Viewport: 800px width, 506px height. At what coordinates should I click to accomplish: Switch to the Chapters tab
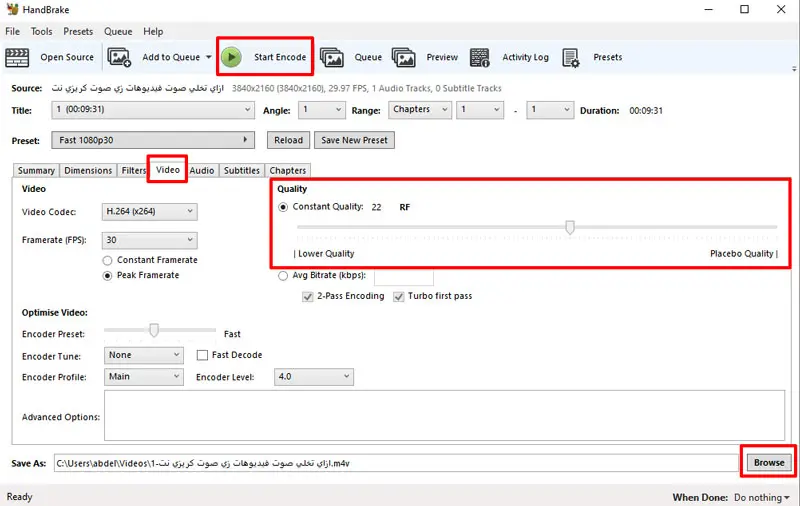[288, 170]
